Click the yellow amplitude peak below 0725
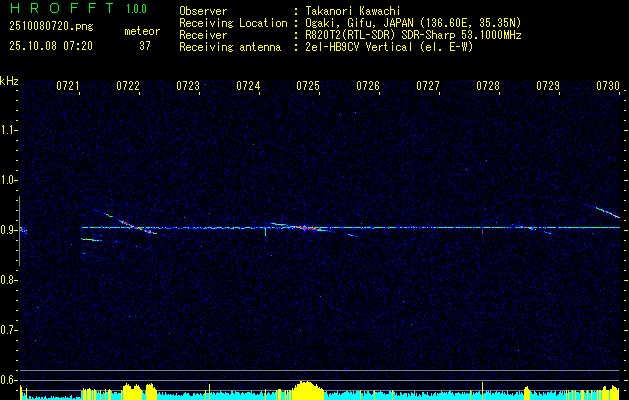Screen dimensions: 629x400 pos(305,388)
